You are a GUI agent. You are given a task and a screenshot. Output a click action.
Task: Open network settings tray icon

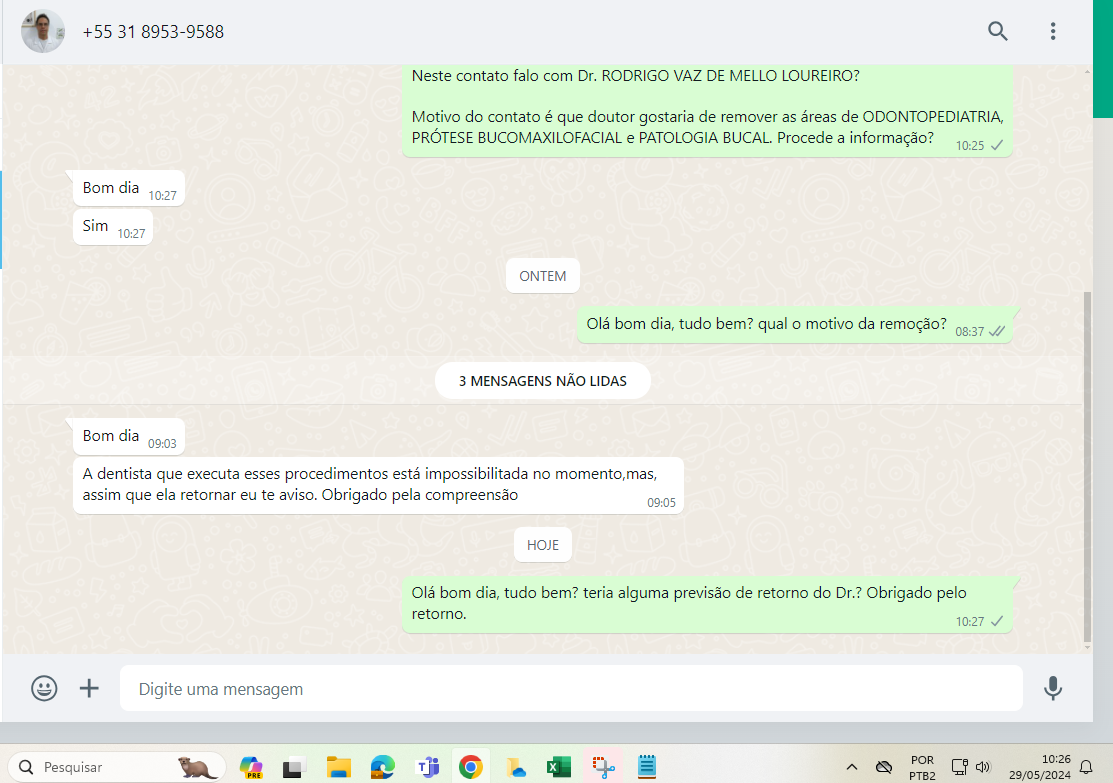coord(960,767)
